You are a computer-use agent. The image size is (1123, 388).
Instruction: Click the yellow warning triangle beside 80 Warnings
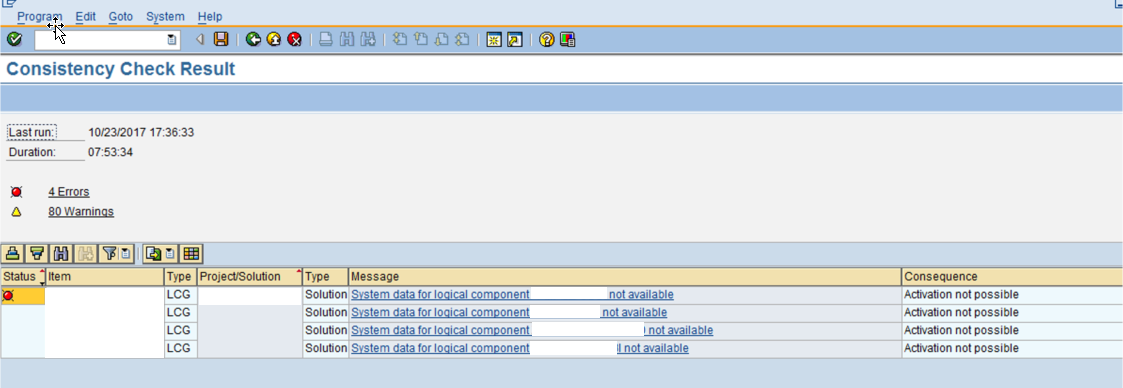pos(16,212)
